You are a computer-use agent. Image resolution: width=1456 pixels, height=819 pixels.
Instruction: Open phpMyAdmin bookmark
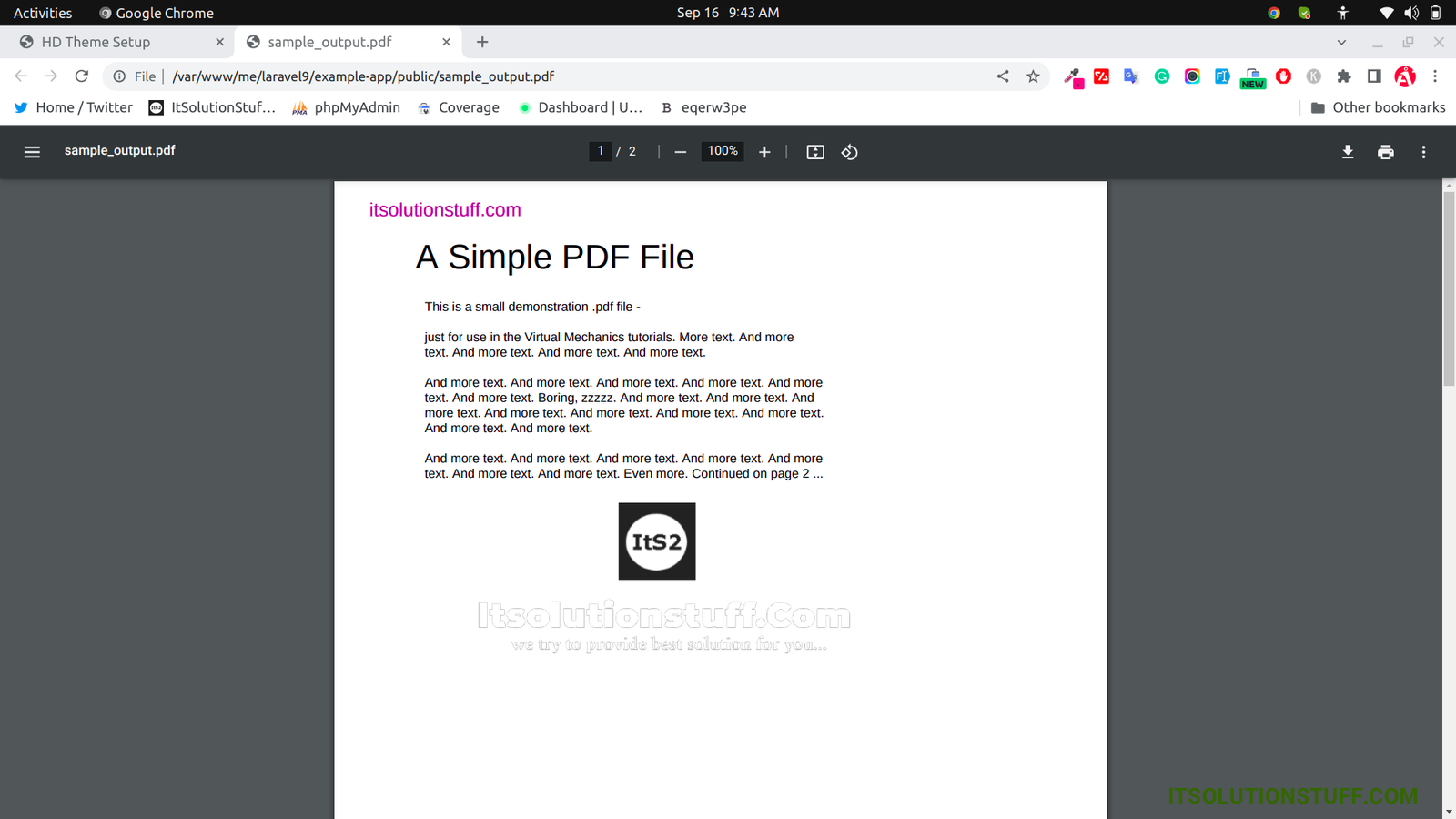pyautogui.click(x=347, y=107)
